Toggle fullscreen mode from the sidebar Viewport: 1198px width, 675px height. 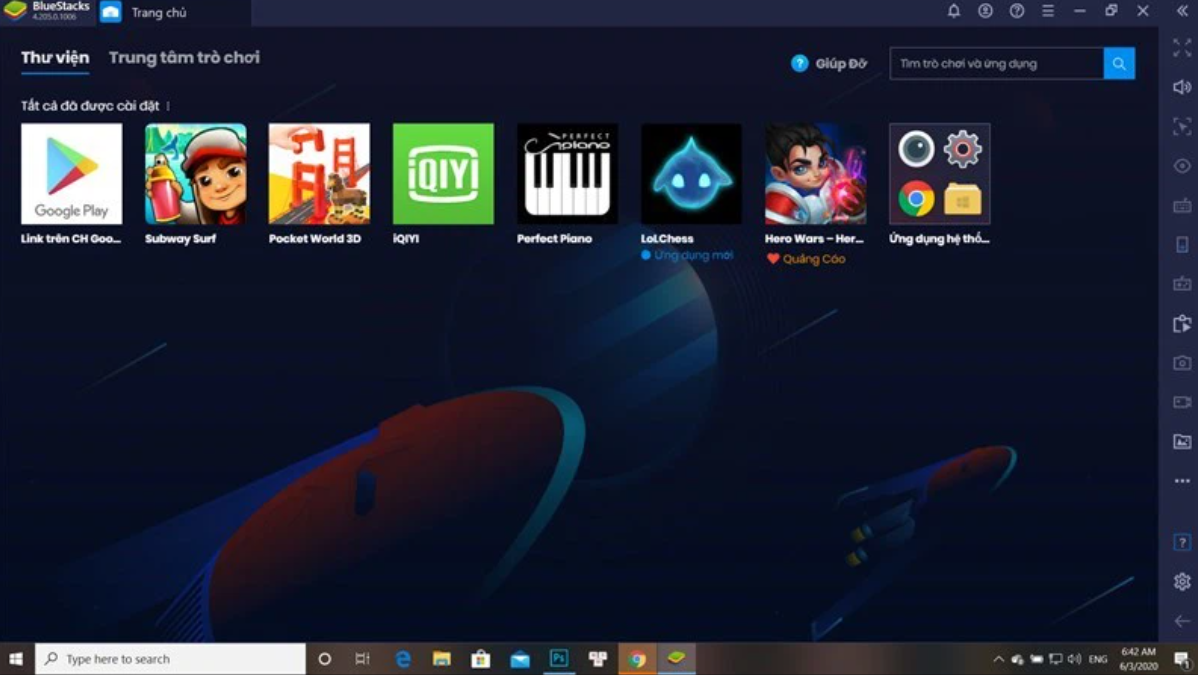1182,49
